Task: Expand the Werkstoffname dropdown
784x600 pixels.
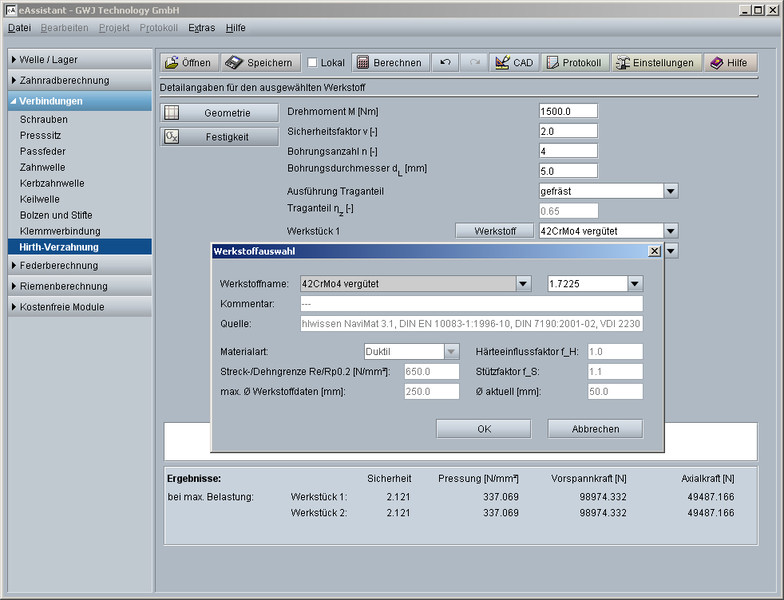Action: coord(523,284)
